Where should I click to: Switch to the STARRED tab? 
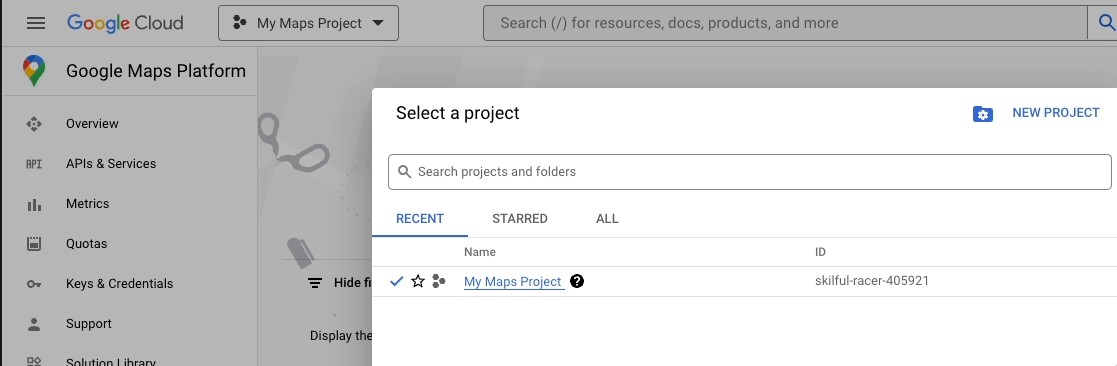pyautogui.click(x=520, y=219)
